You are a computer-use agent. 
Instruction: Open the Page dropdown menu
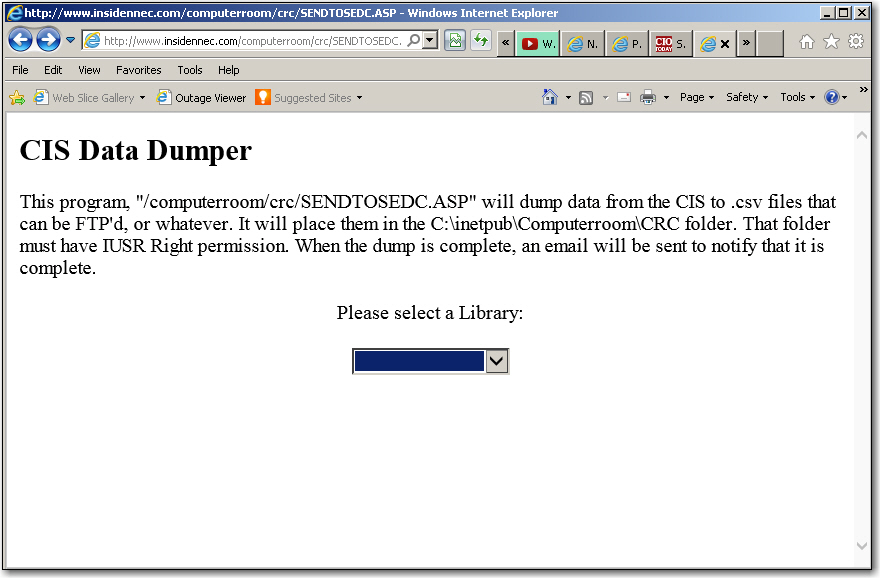696,97
